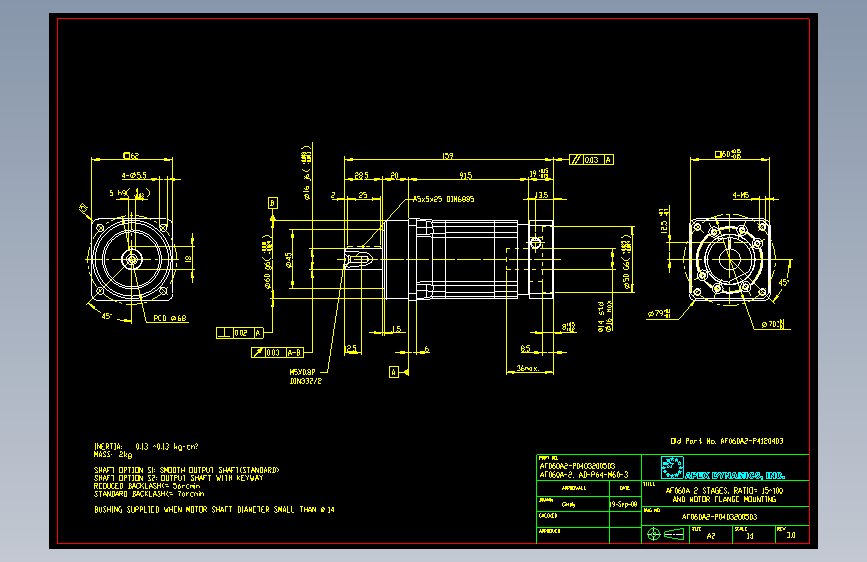This screenshot has width=867, height=562.
Task: Select the 13.5 dimension near motor flange
Action: click(542, 195)
